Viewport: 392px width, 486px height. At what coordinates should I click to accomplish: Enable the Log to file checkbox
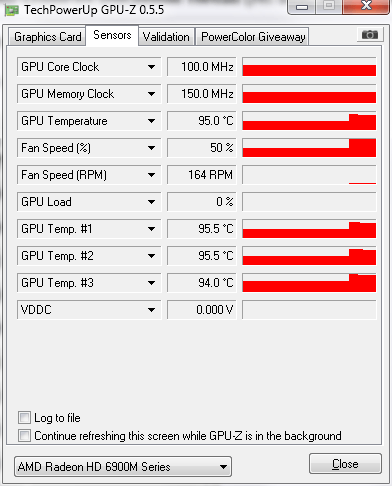[24, 417]
